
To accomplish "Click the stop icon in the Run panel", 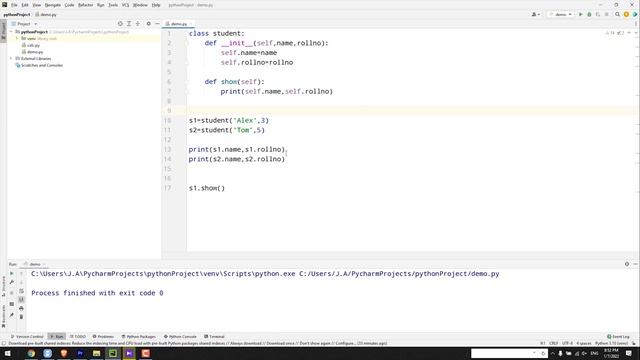I will click(11, 293).
